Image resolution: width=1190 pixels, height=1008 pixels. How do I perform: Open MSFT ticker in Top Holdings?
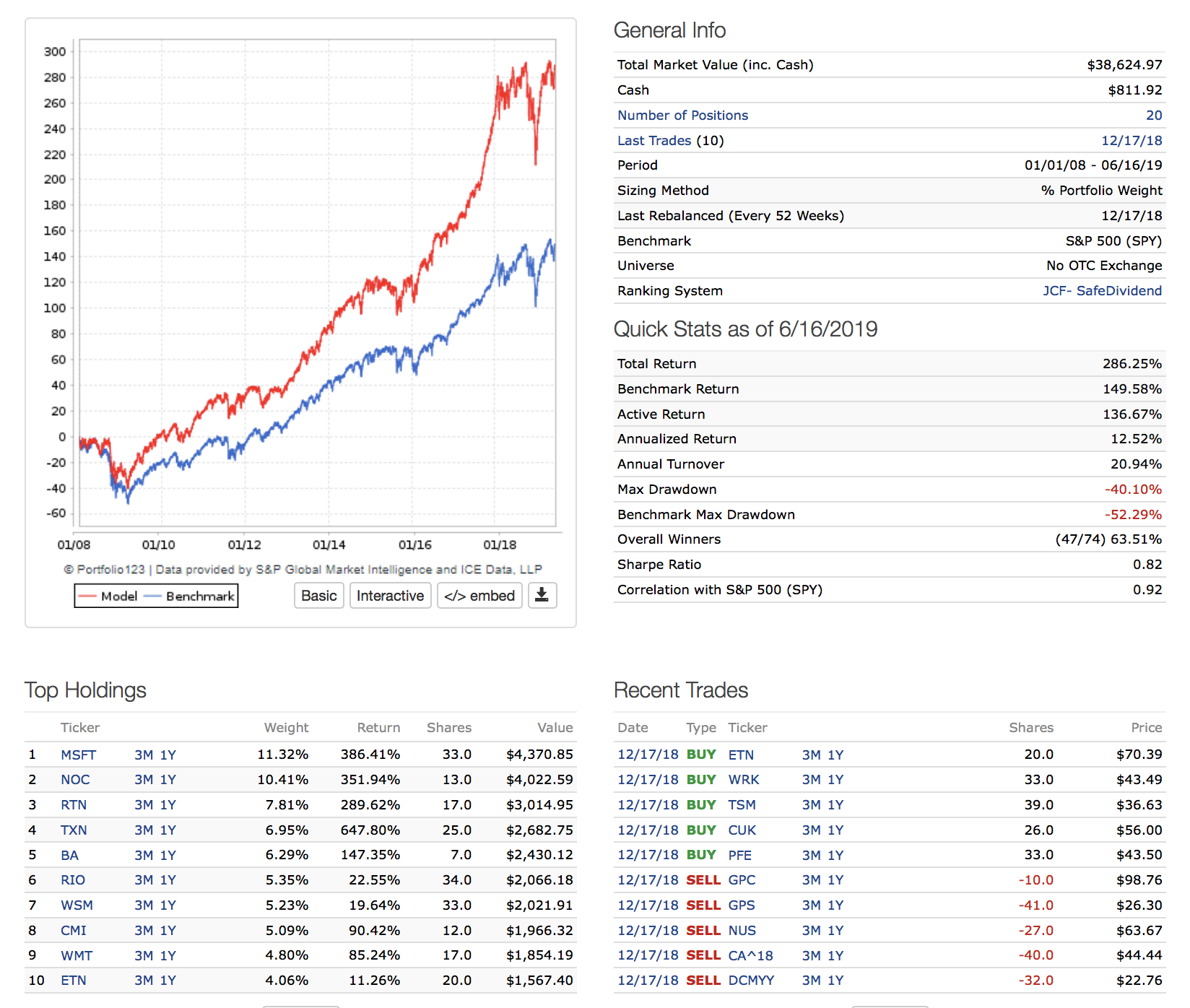coord(78,755)
